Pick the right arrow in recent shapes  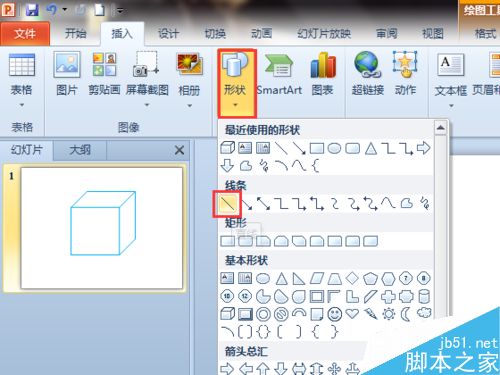tap(424, 148)
